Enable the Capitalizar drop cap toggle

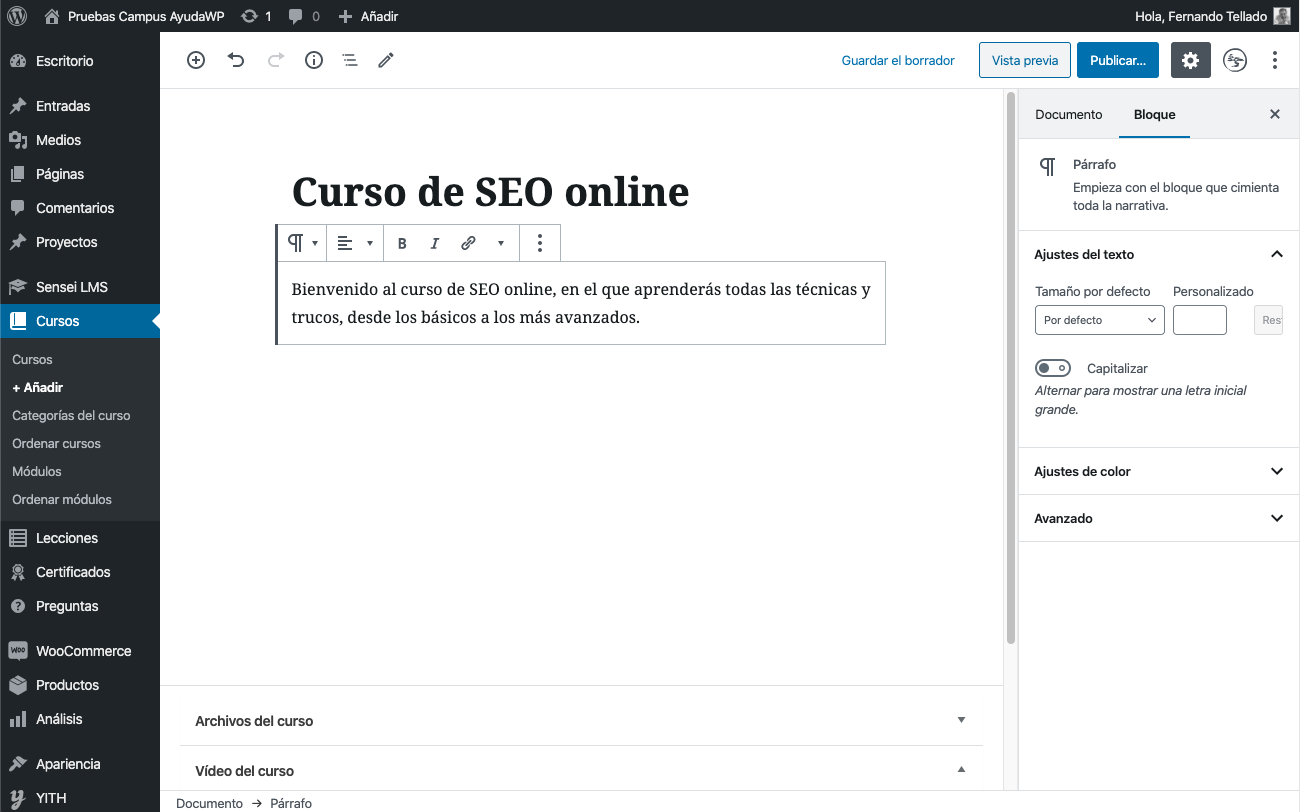coord(1053,368)
